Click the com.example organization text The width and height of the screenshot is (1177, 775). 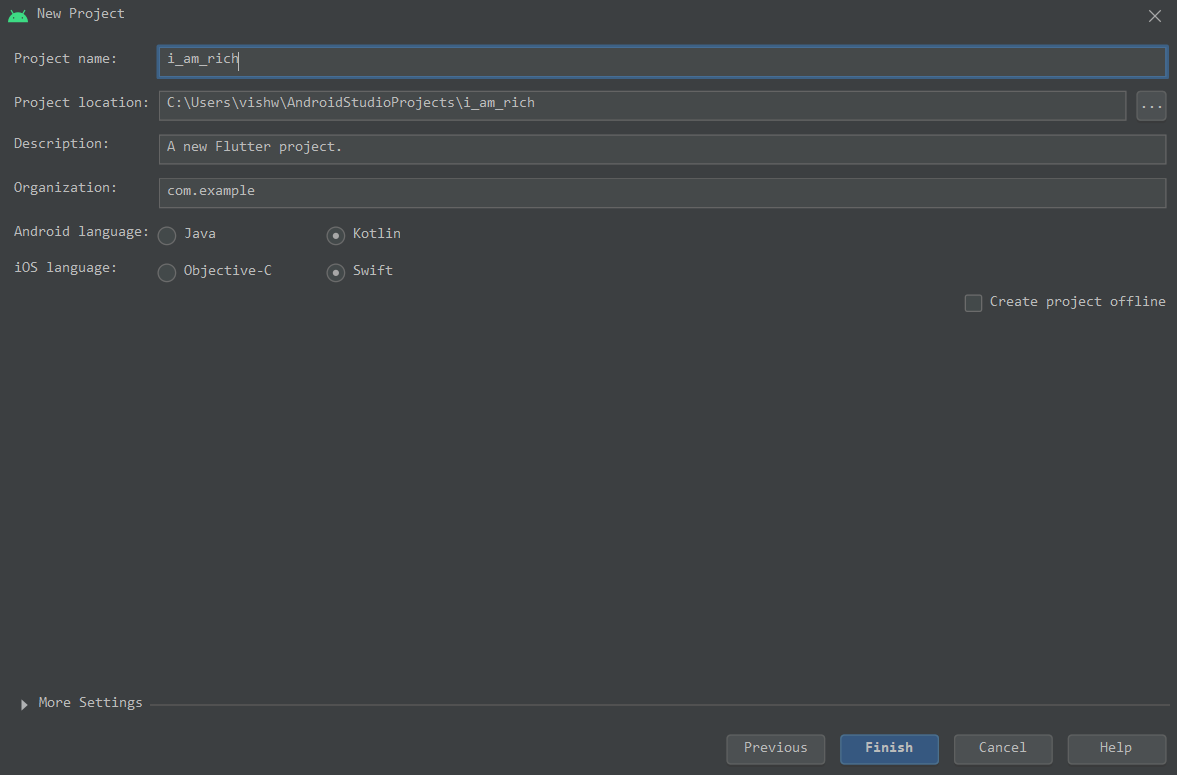[210, 191]
